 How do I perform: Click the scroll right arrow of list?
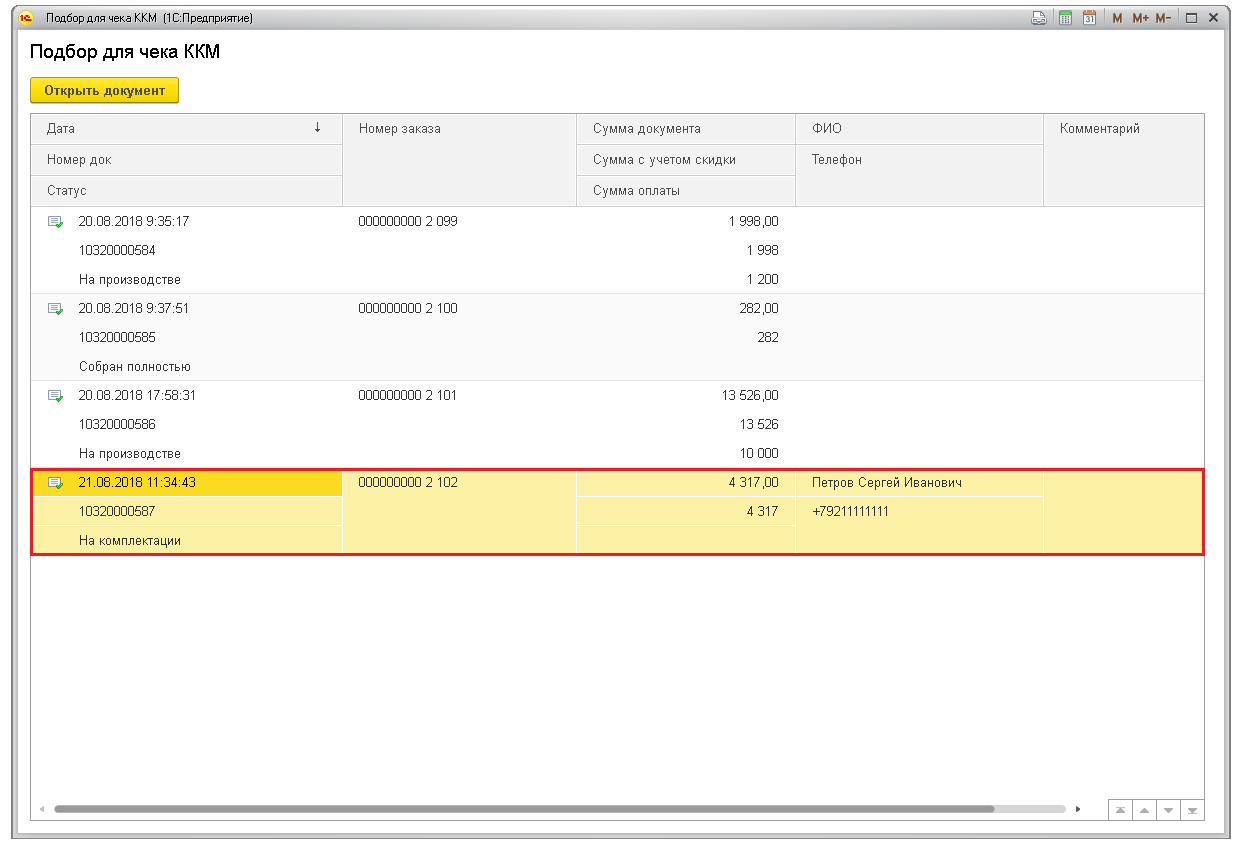pos(1077,808)
